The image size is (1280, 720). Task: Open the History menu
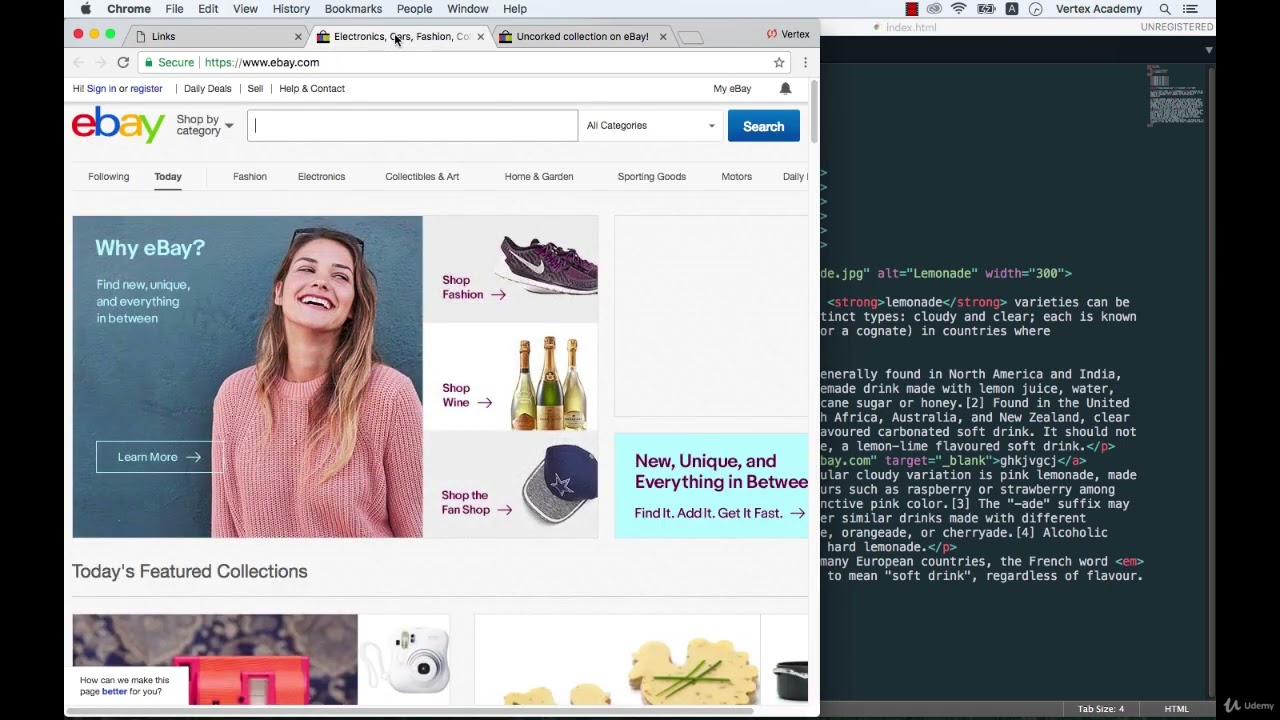point(291,9)
